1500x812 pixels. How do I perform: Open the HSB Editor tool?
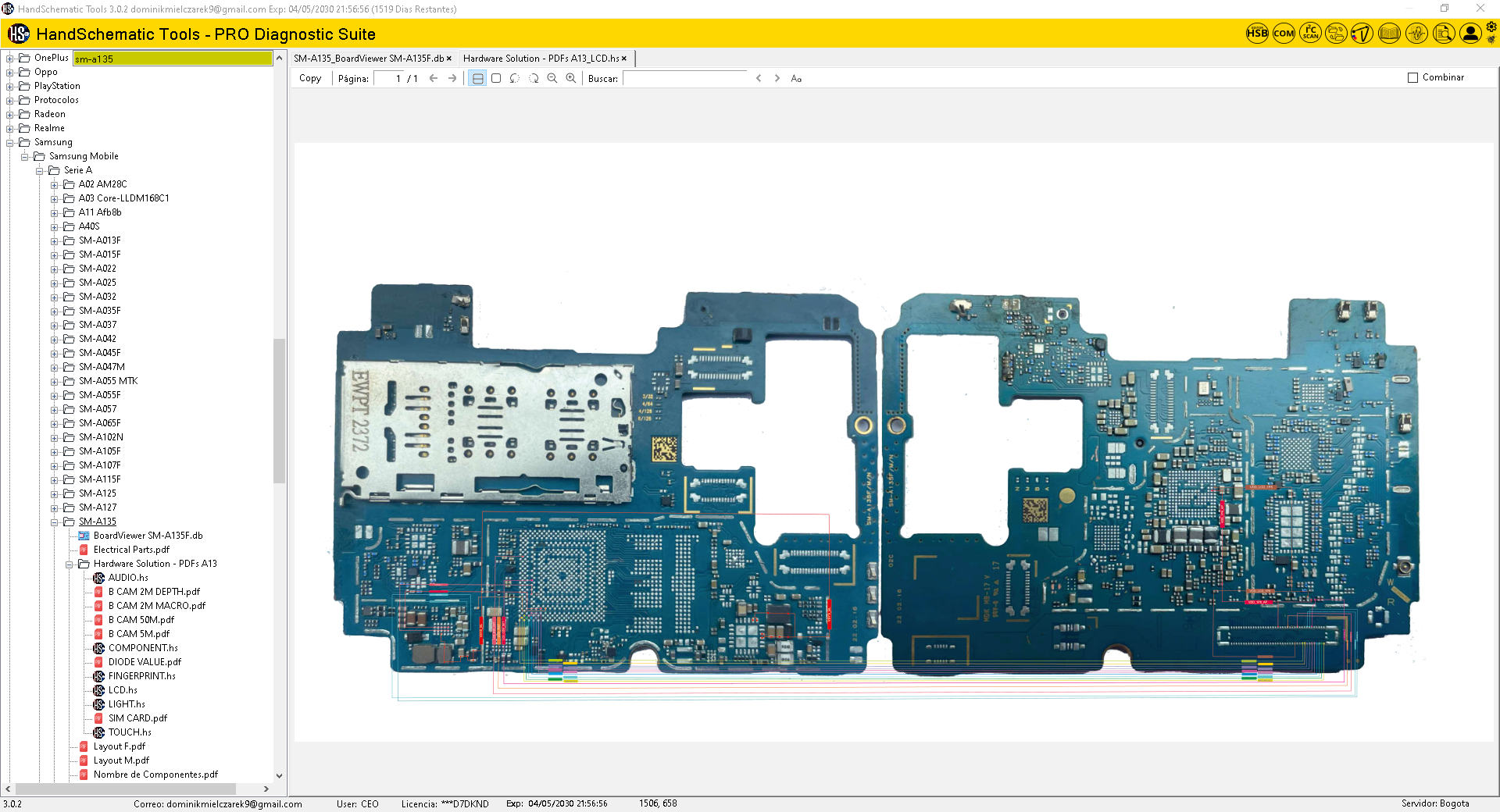[x=1257, y=34]
